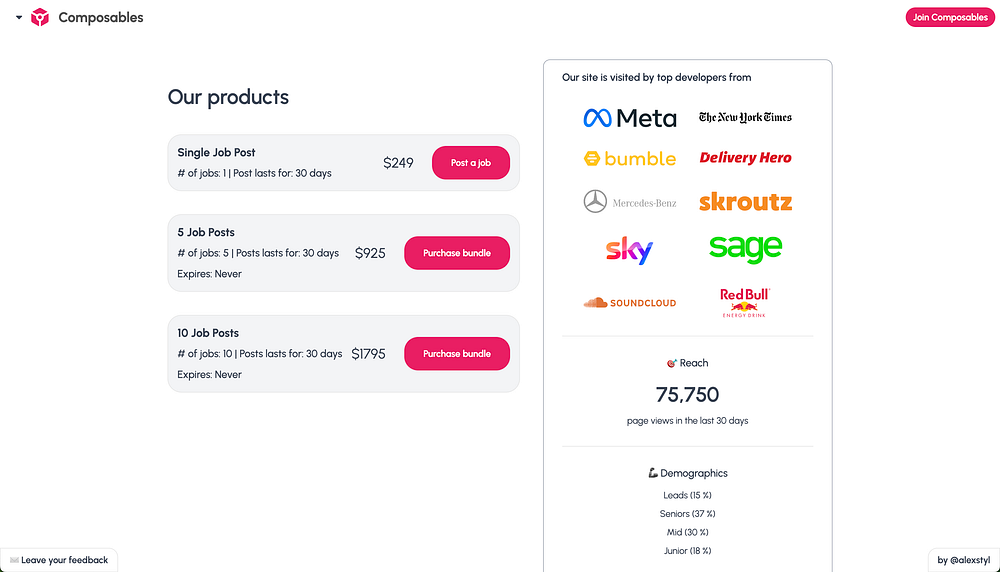Select the SoundCloud logo
The width and height of the screenshot is (1000, 572).
pyautogui.click(x=630, y=302)
